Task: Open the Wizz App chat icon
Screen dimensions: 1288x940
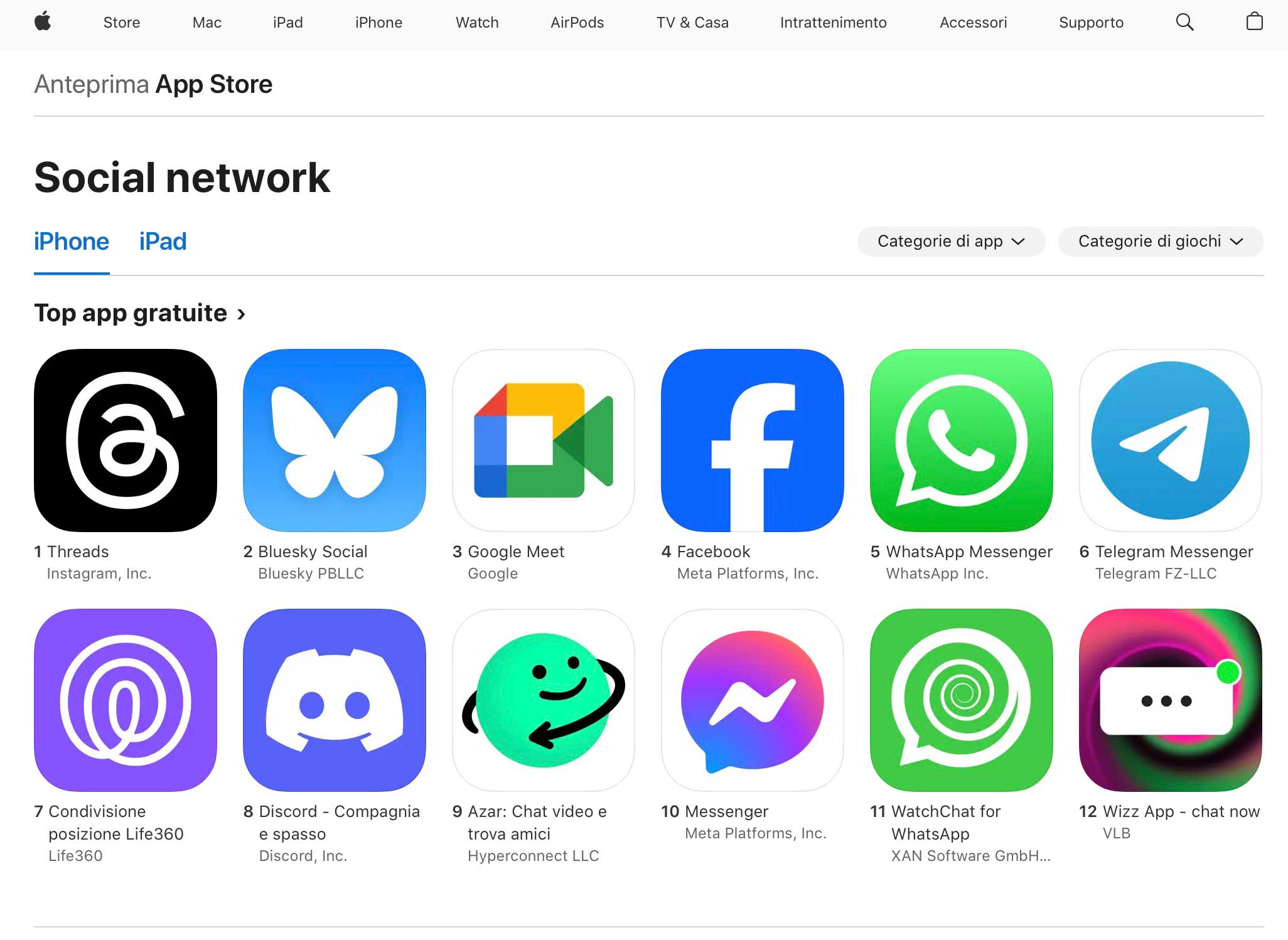Action: (x=1171, y=700)
